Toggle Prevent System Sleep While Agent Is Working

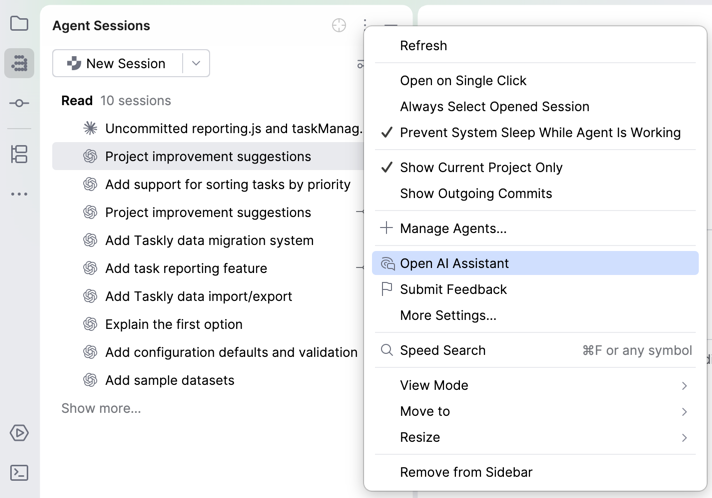pos(535,132)
